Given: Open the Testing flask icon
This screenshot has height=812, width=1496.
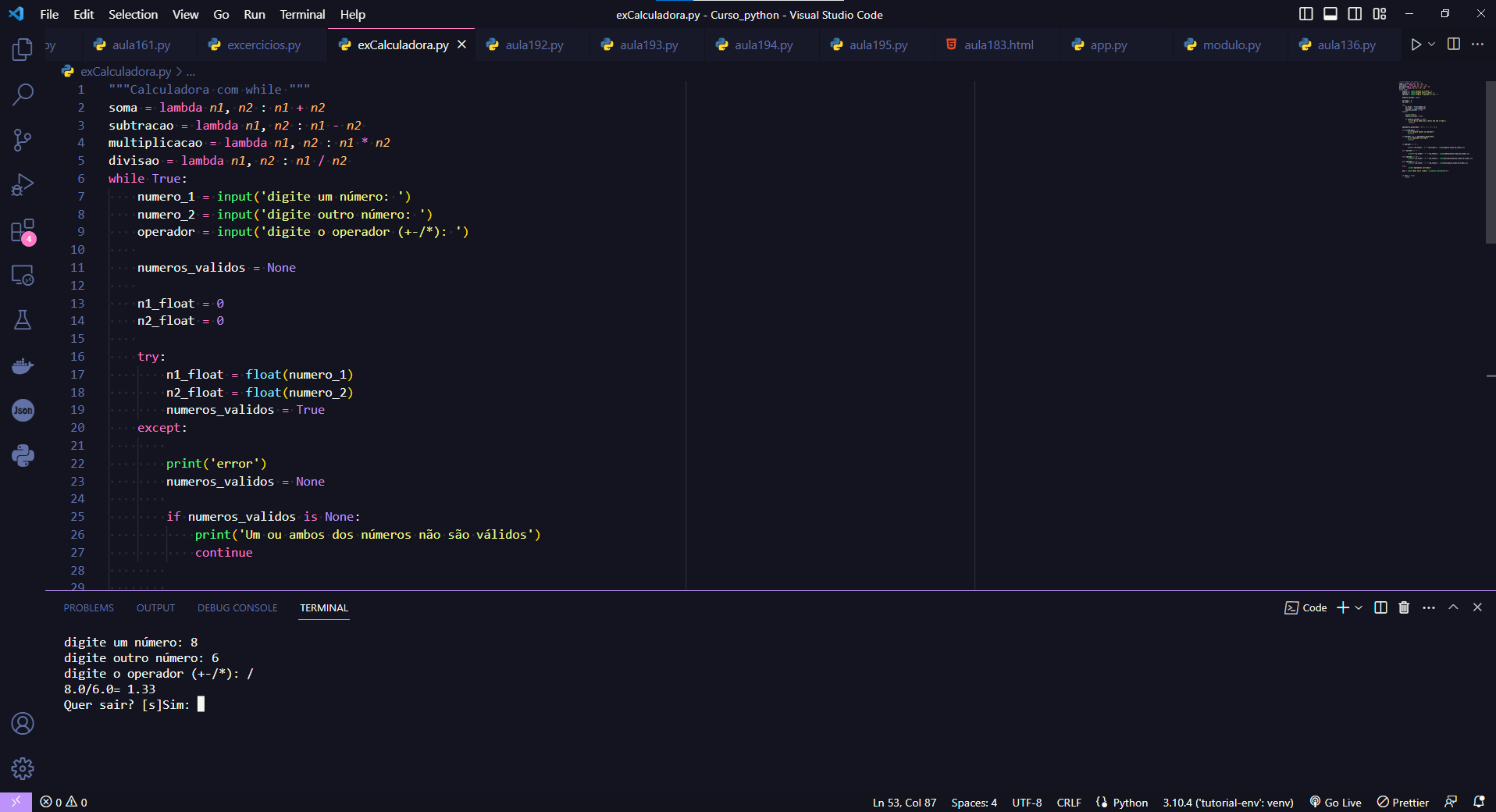Looking at the screenshot, I should tap(23, 319).
